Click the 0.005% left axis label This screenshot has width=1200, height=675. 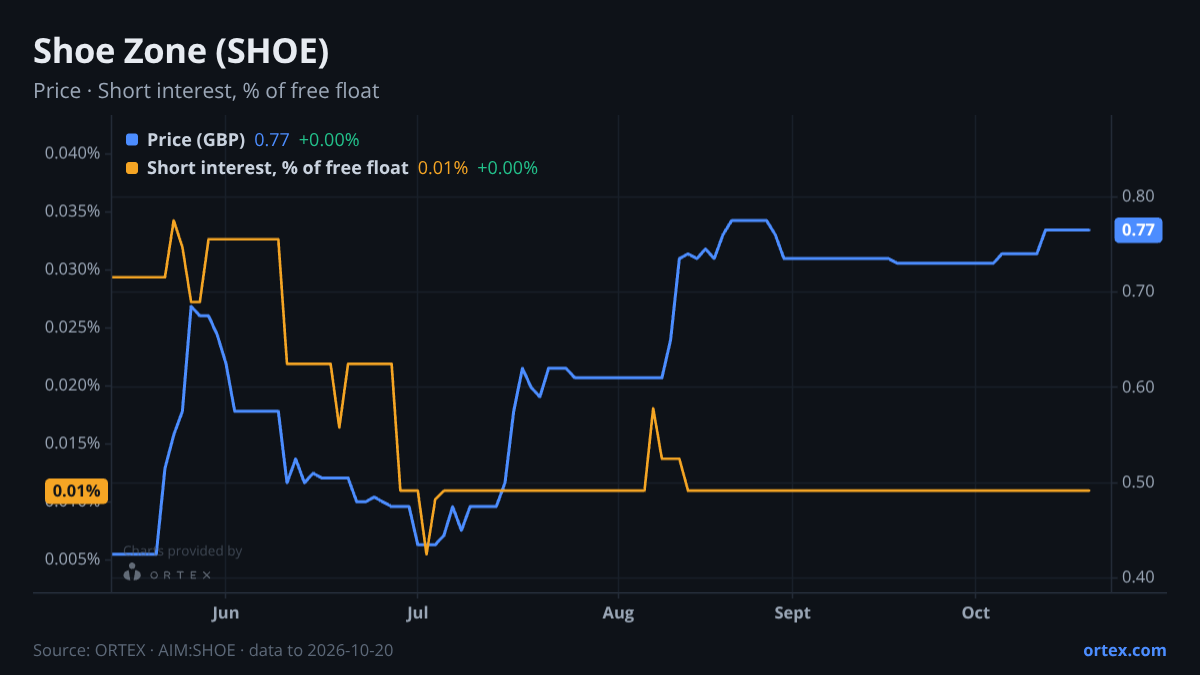pos(72,559)
